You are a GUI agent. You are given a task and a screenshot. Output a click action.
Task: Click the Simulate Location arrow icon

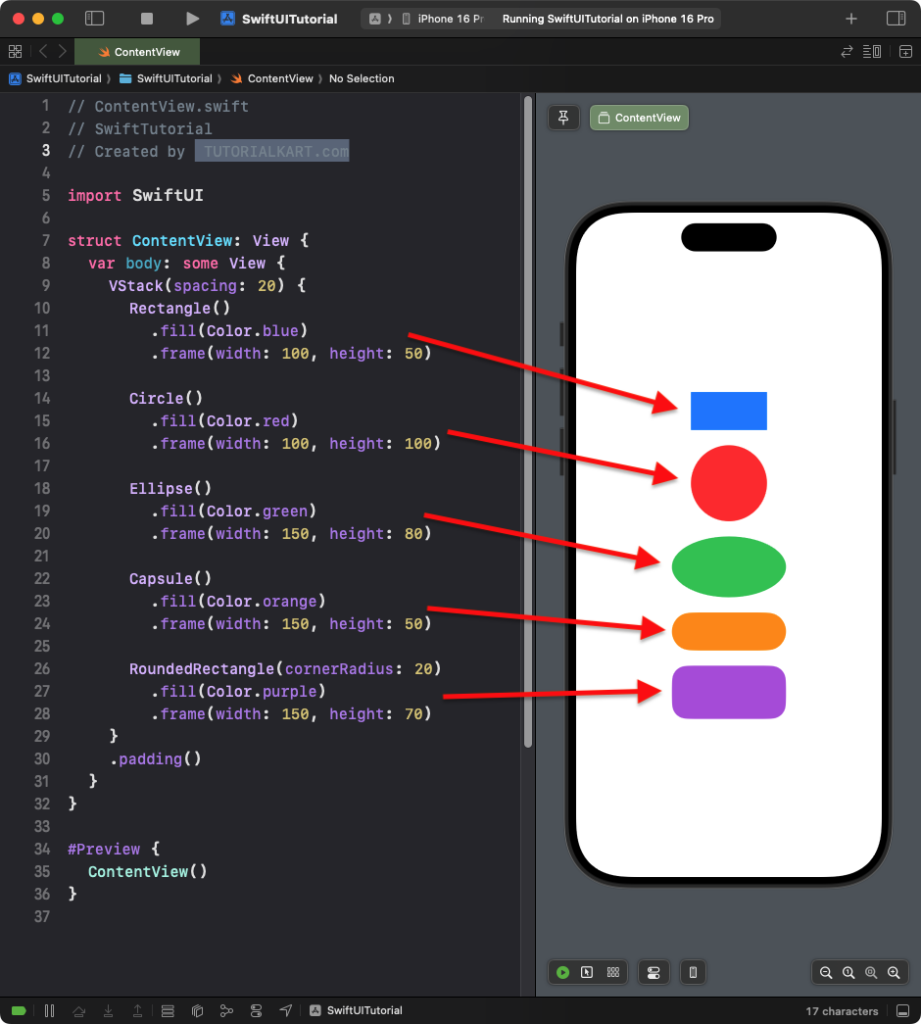tap(285, 1011)
